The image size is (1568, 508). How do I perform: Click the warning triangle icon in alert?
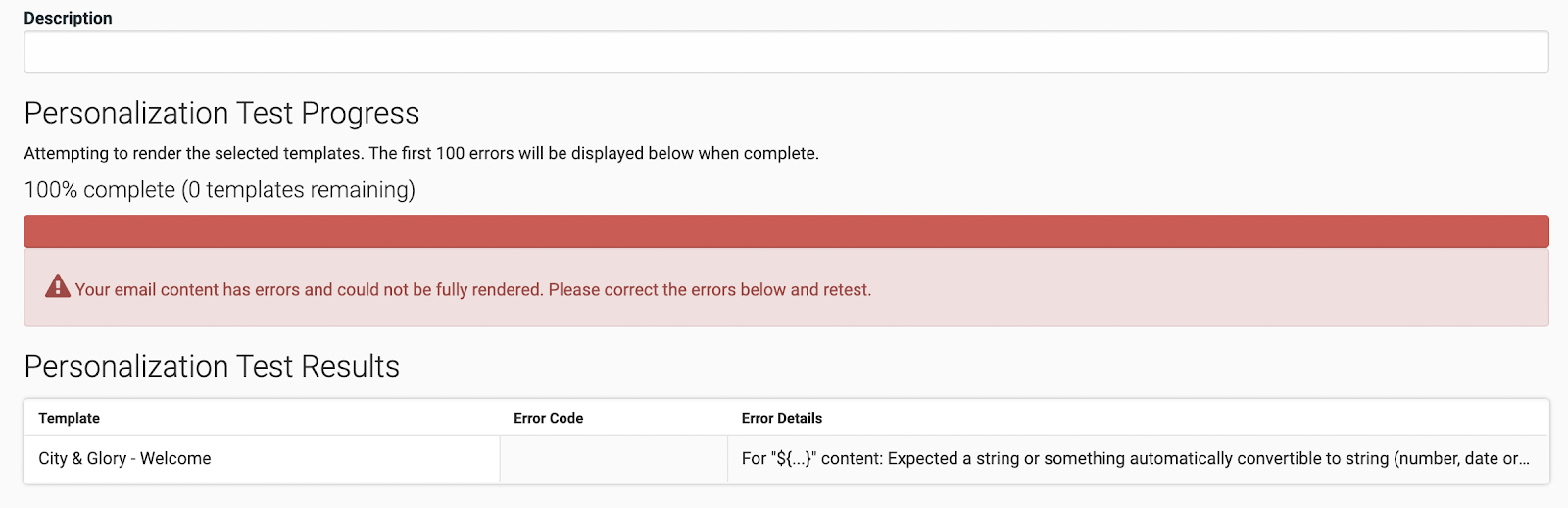[x=58, y=286]
